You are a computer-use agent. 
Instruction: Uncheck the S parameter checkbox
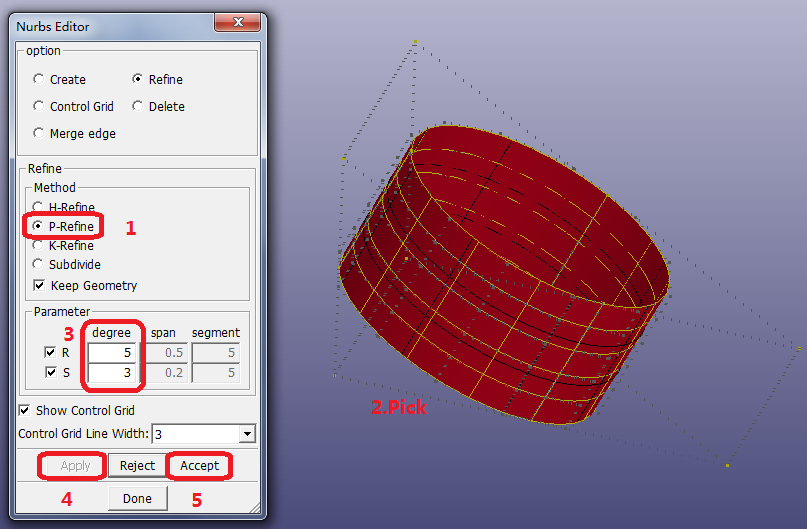click(51, 374)
